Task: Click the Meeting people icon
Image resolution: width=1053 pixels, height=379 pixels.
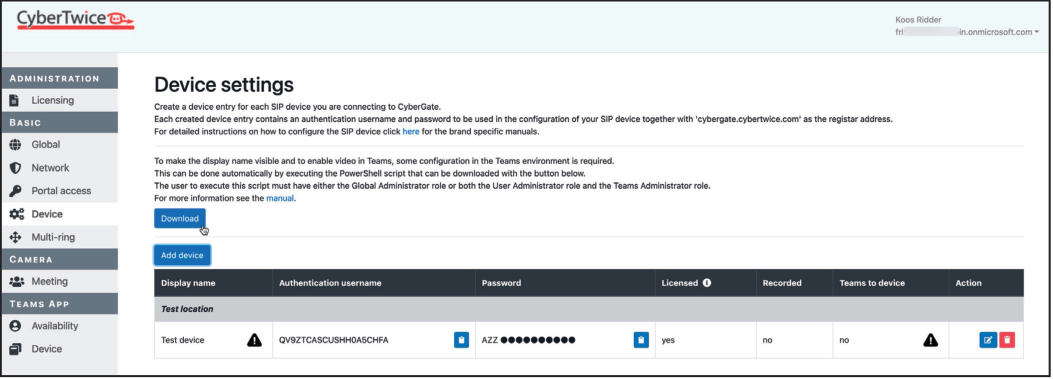Action: tap(16, 282)
